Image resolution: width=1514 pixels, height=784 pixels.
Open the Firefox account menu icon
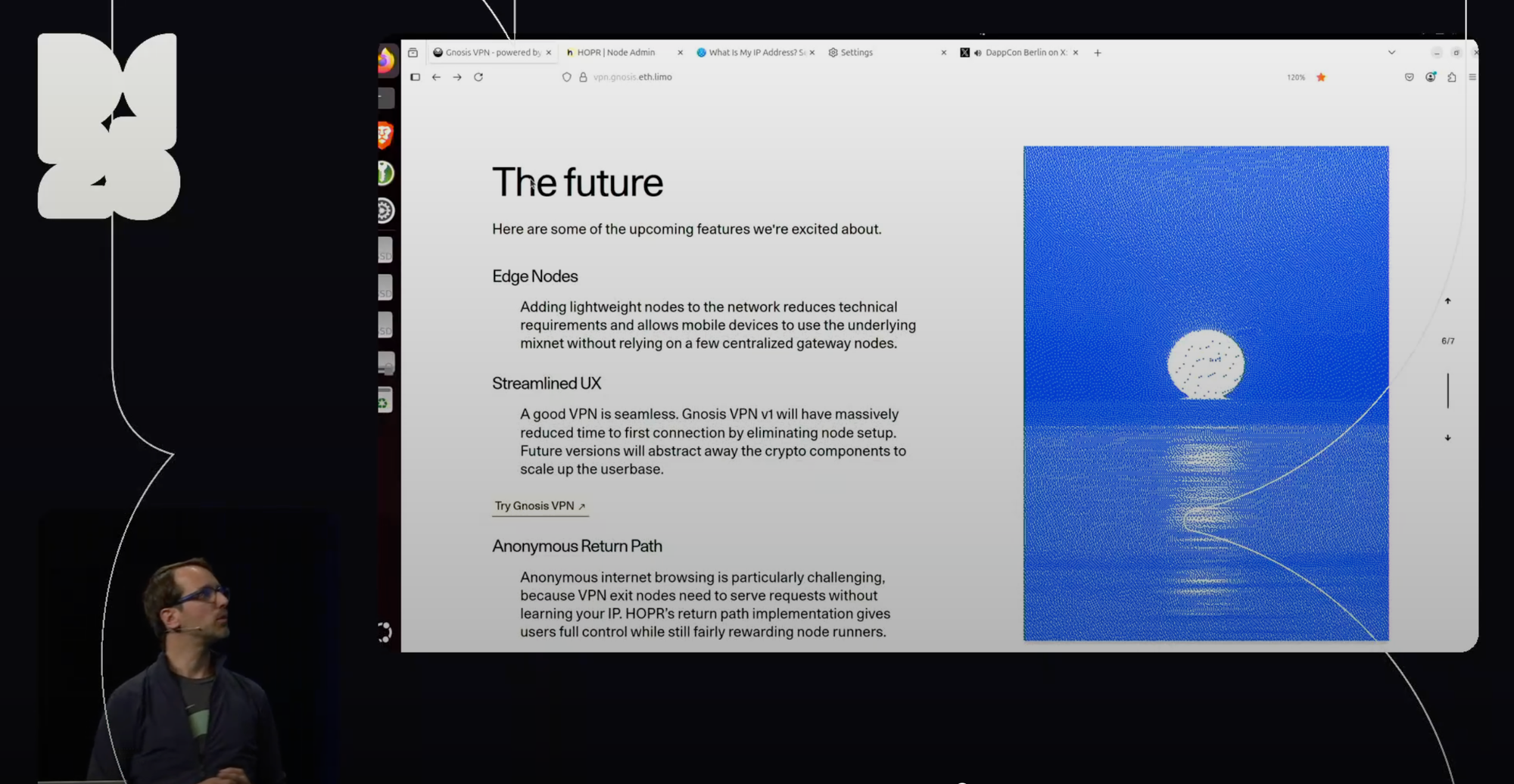pyautogui.click(x=1431, y=77)
